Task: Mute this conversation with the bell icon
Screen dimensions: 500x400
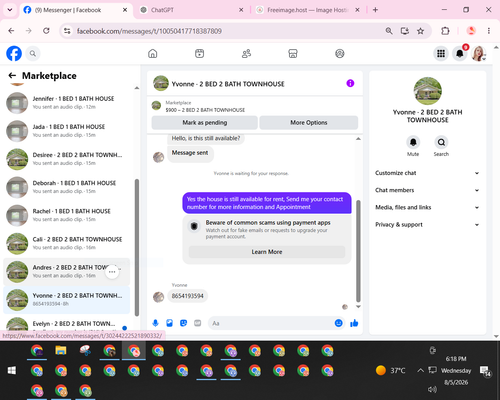Action: click(413, 142)
